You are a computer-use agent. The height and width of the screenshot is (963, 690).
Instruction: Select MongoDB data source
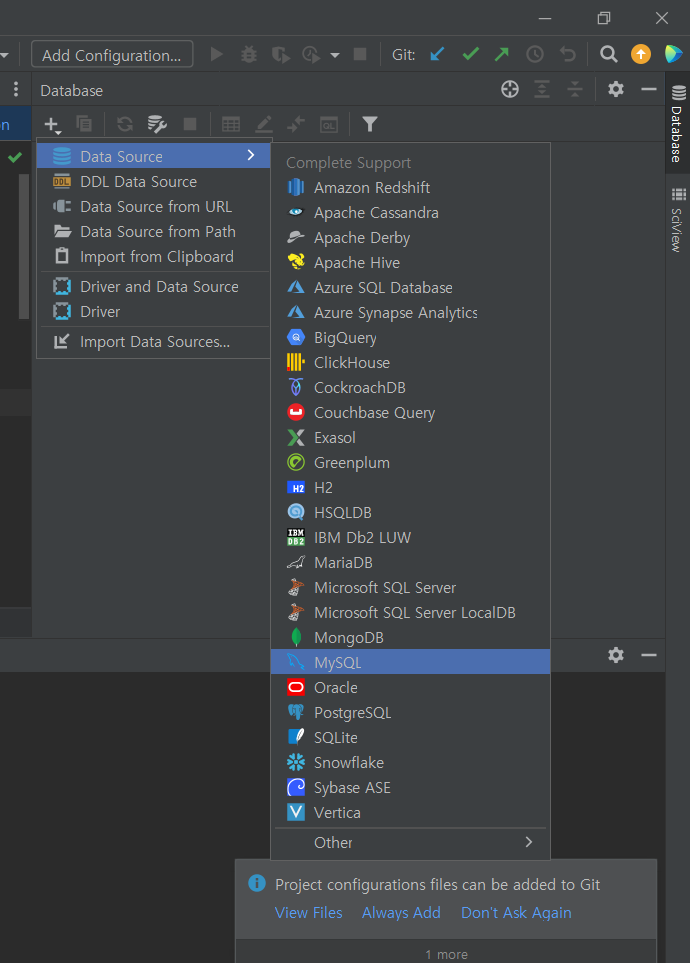pyautogui.click(x=410, y=637)
